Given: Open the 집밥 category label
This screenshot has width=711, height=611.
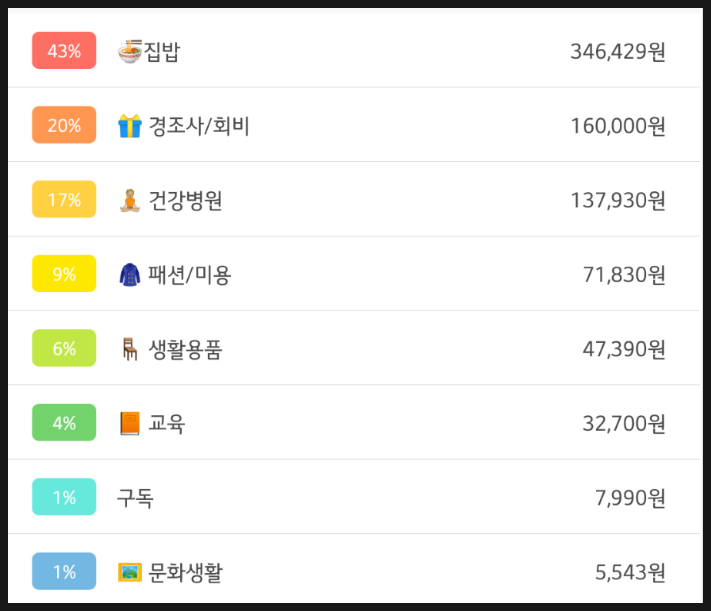Looking at the screenshot, I should click(162, 51).
